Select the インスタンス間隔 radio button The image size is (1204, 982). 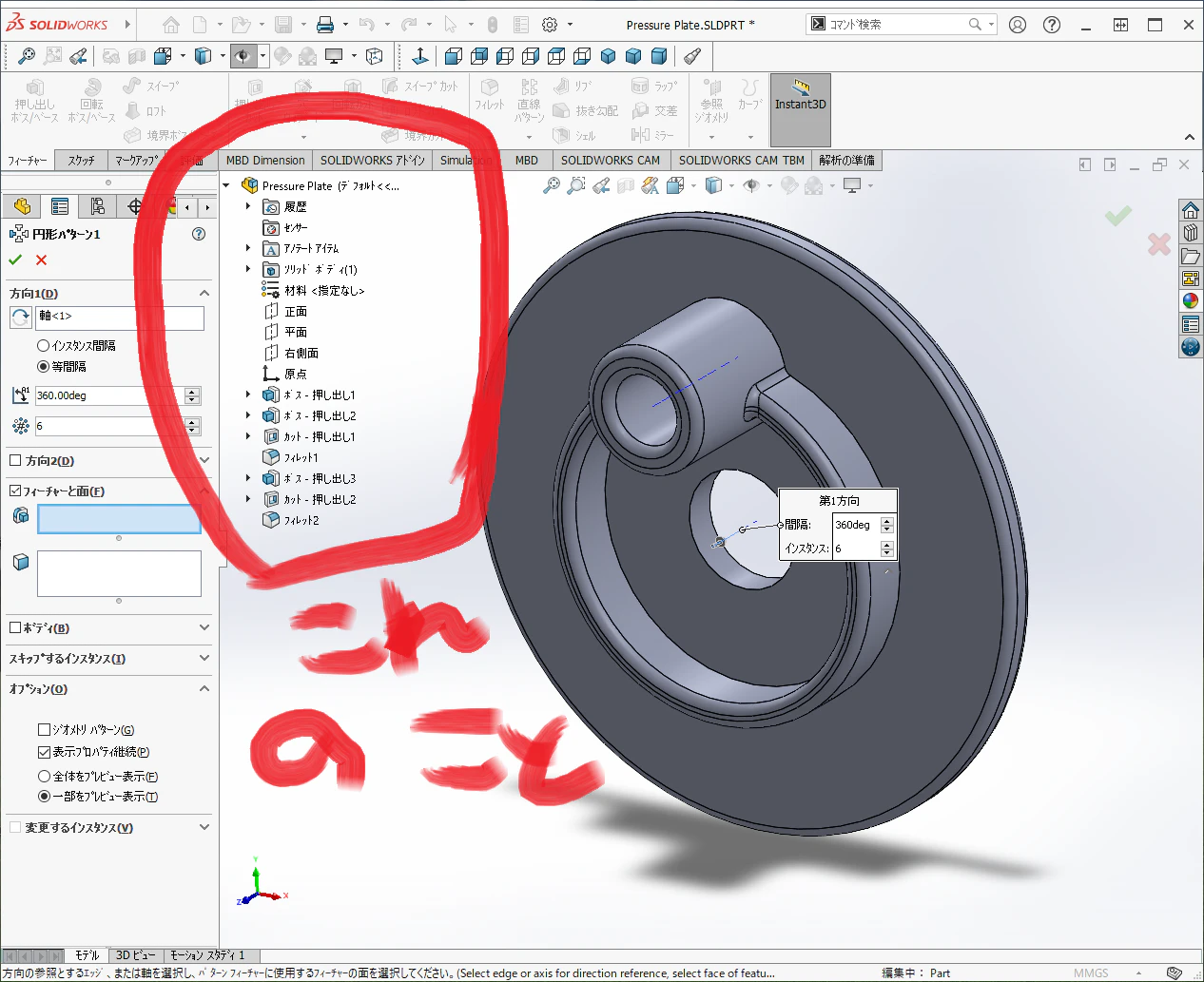click(43, 346)
